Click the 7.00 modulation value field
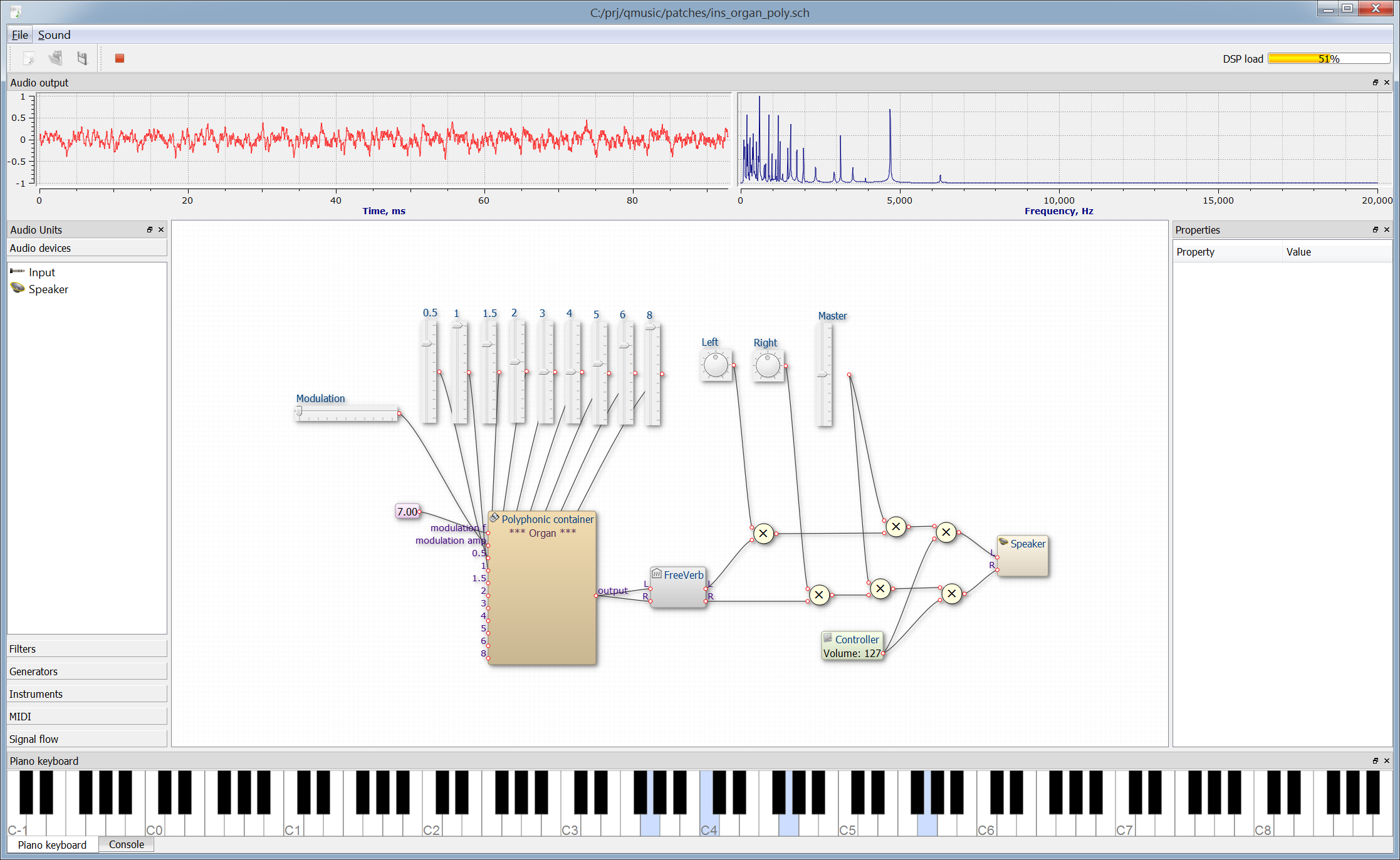The image size is (1400, 860). tap(407, 512)
